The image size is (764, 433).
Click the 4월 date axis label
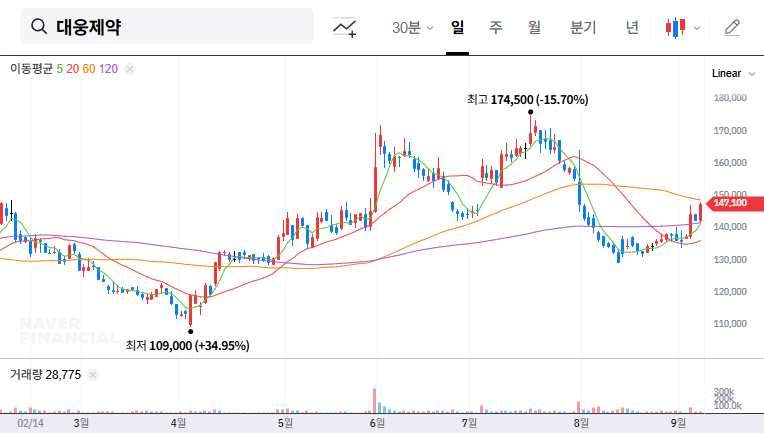coord(178,423)
